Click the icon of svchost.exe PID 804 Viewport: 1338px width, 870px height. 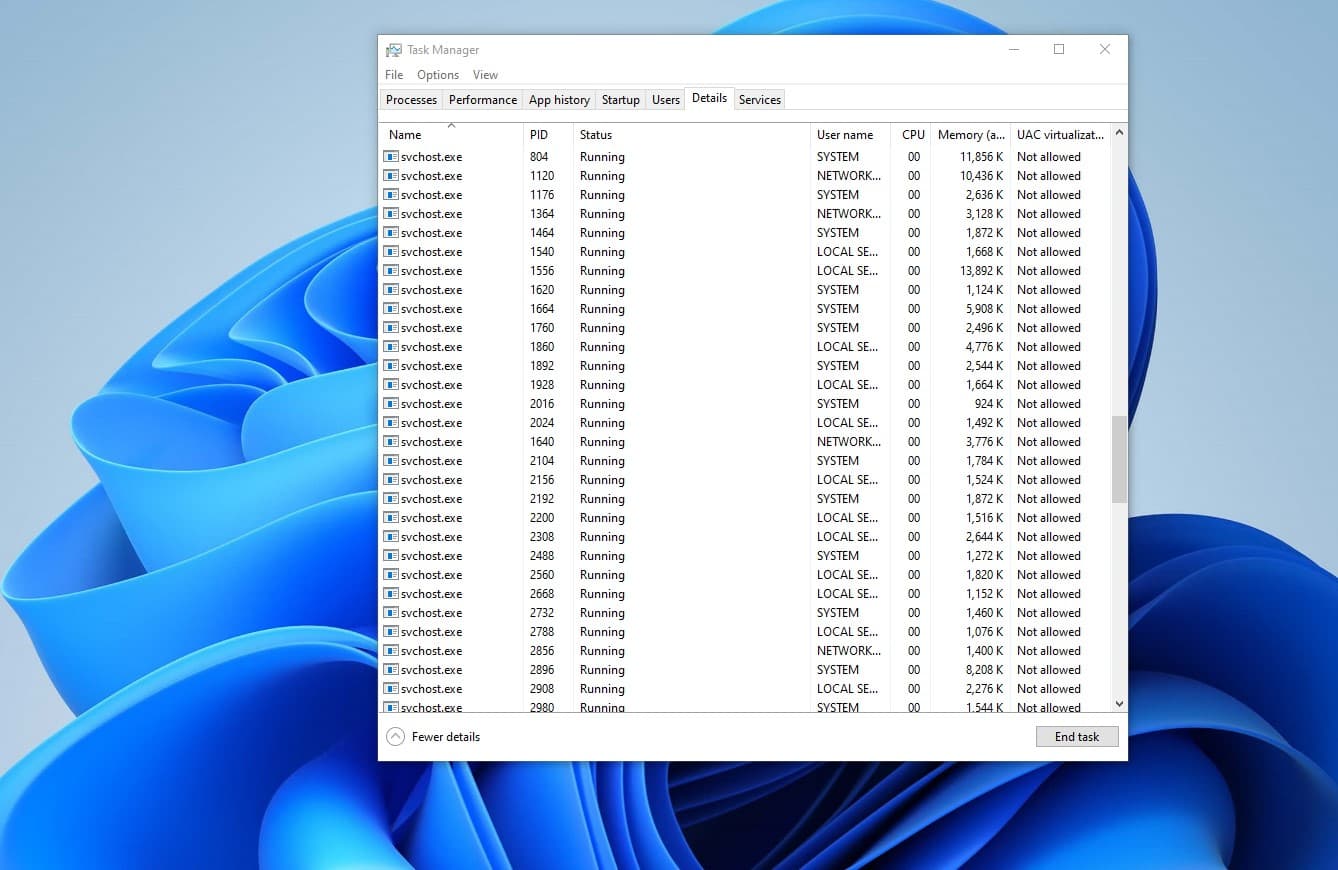(391, 157)
